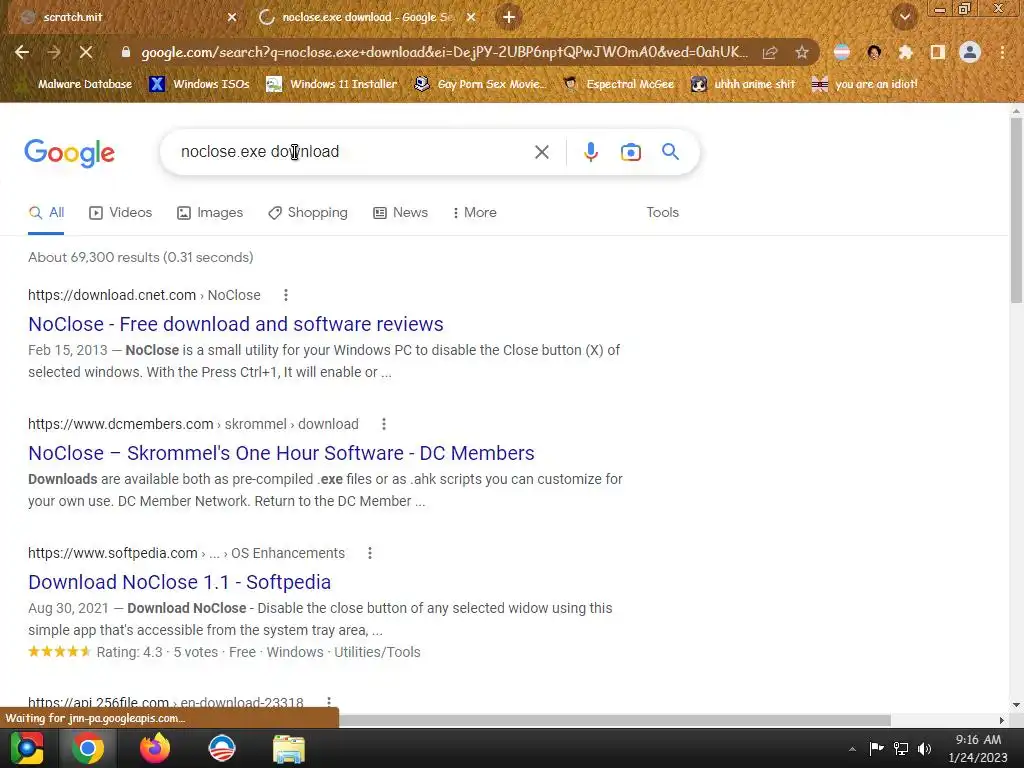Open File Explorer folder on the taskbar
This screenshot has height=768, width=1024.
point(289,748)
